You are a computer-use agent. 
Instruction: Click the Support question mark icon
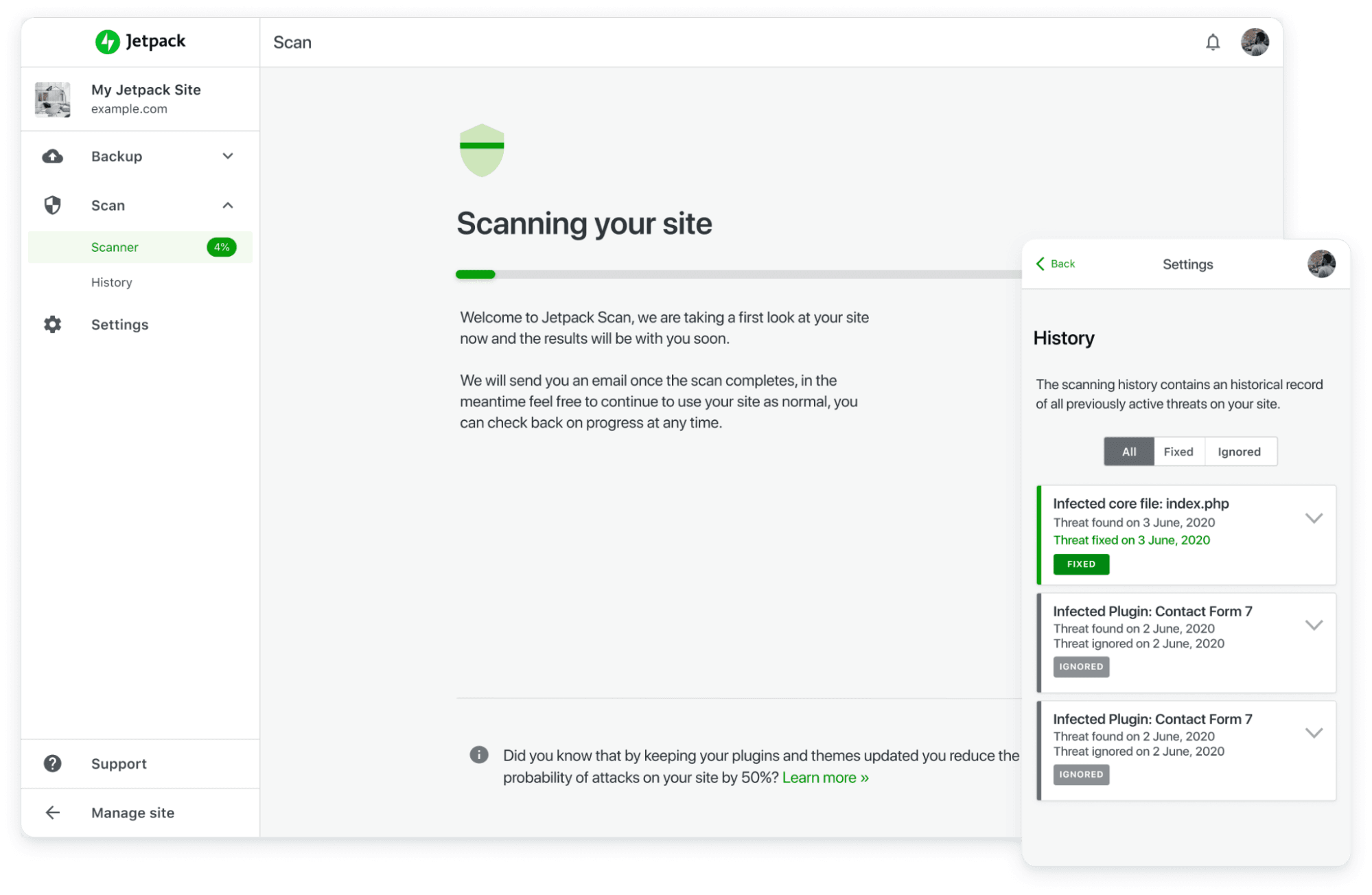53,763
